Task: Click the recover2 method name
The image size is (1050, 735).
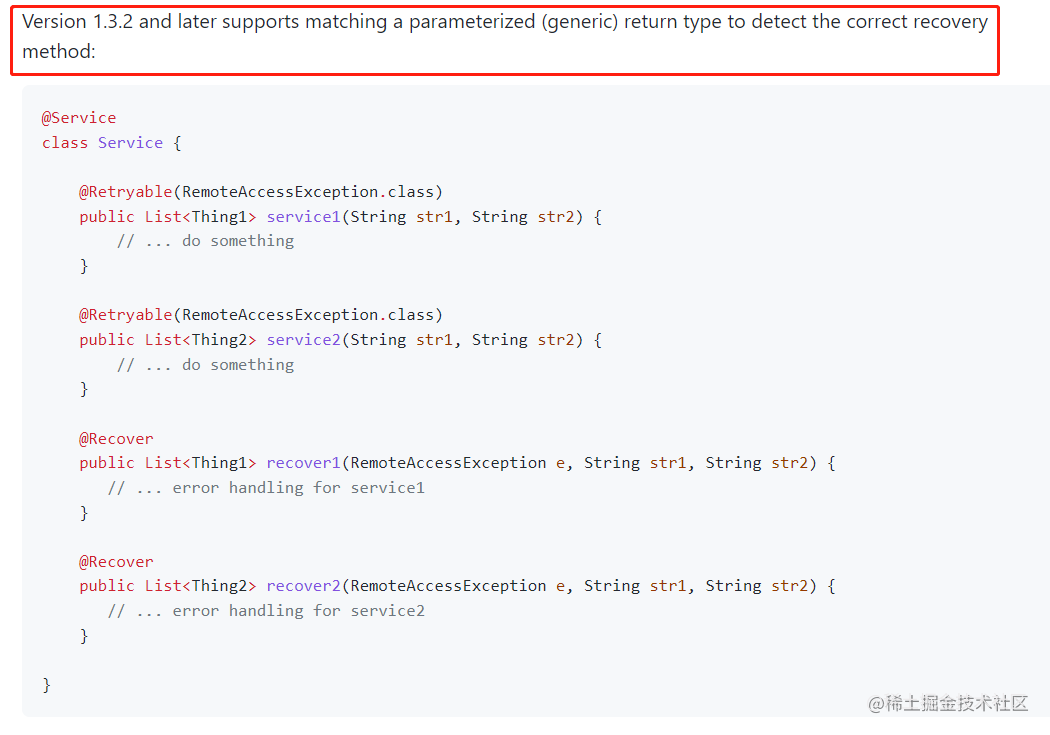Action: click(x=303, y=586)
